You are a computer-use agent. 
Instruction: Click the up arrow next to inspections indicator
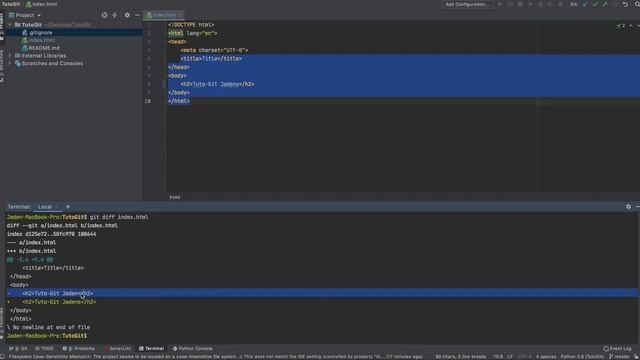tap(631, 26)
